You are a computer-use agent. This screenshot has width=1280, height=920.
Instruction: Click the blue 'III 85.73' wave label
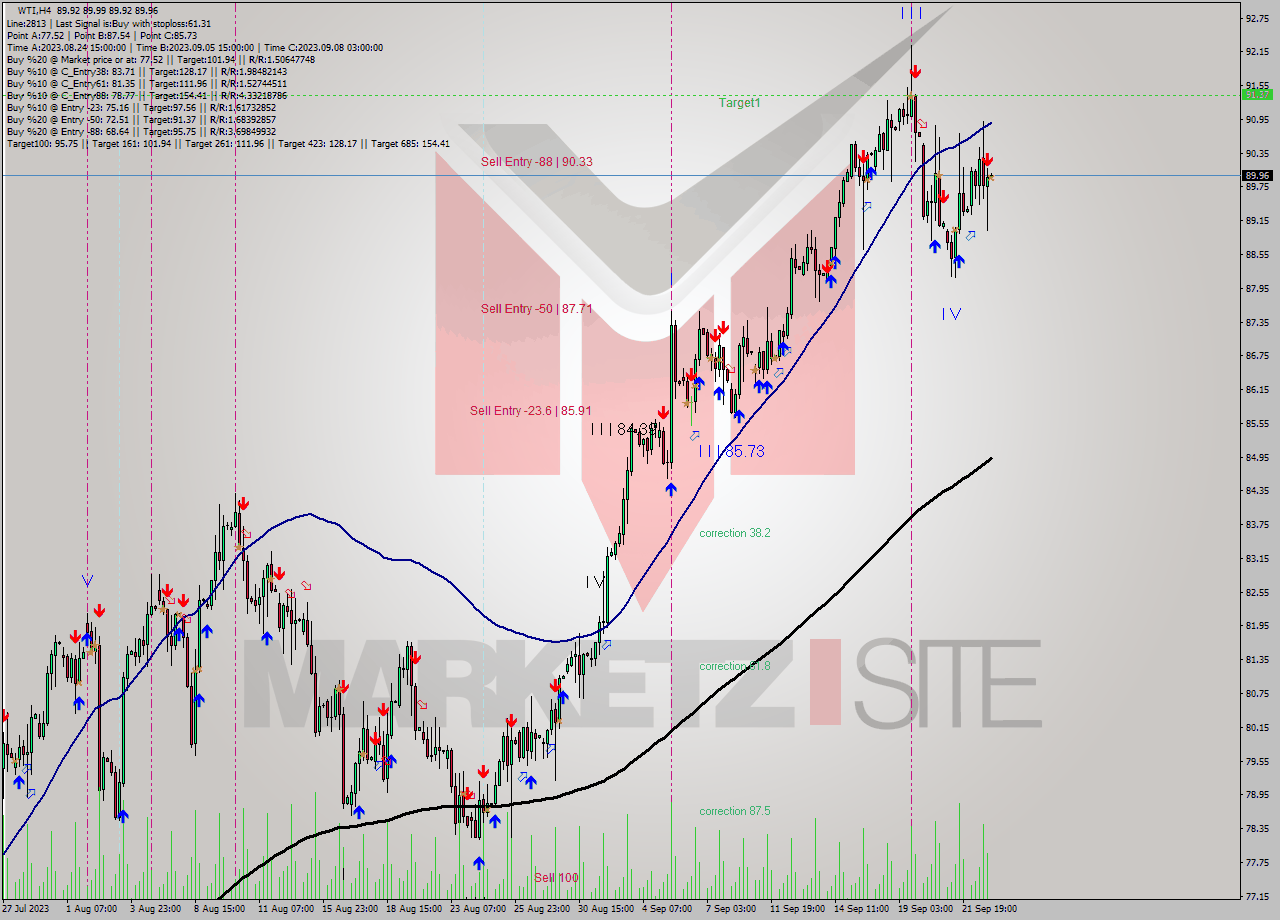731,451
